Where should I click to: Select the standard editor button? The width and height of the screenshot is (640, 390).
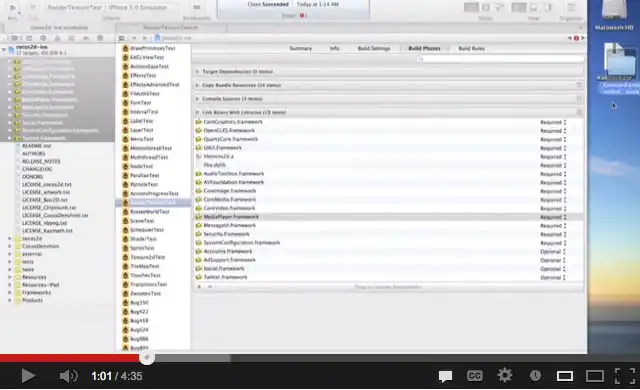tap(471, 7)
